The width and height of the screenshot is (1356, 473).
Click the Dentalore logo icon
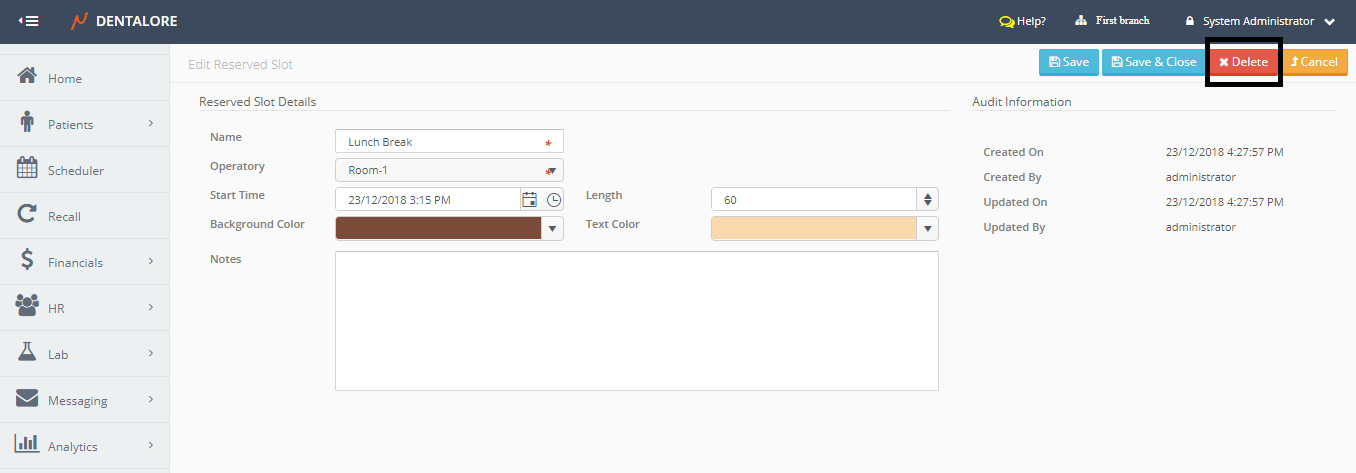[80, 21]
